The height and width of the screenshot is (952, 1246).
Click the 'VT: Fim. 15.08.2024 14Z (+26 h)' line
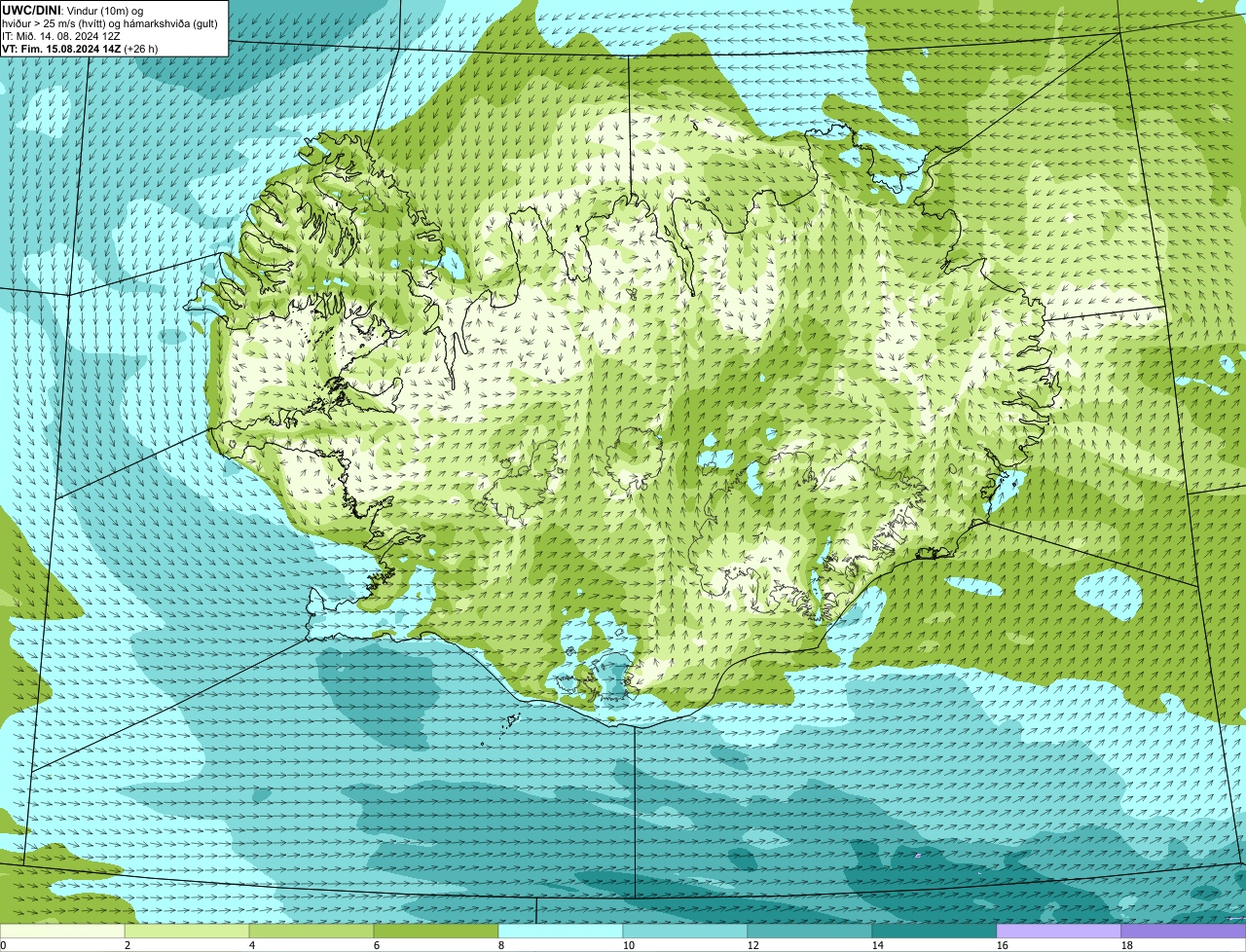point(80,49)
